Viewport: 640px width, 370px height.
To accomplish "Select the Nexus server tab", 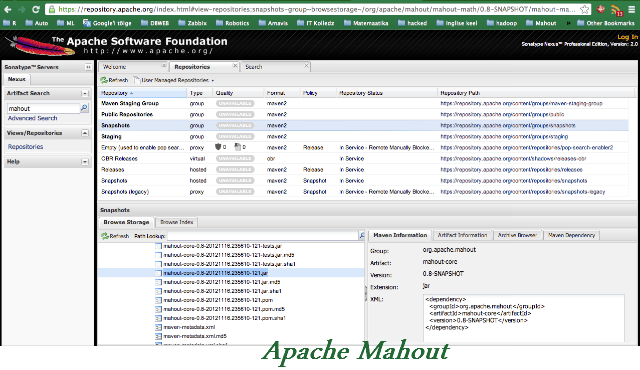I will pos(17,79).
